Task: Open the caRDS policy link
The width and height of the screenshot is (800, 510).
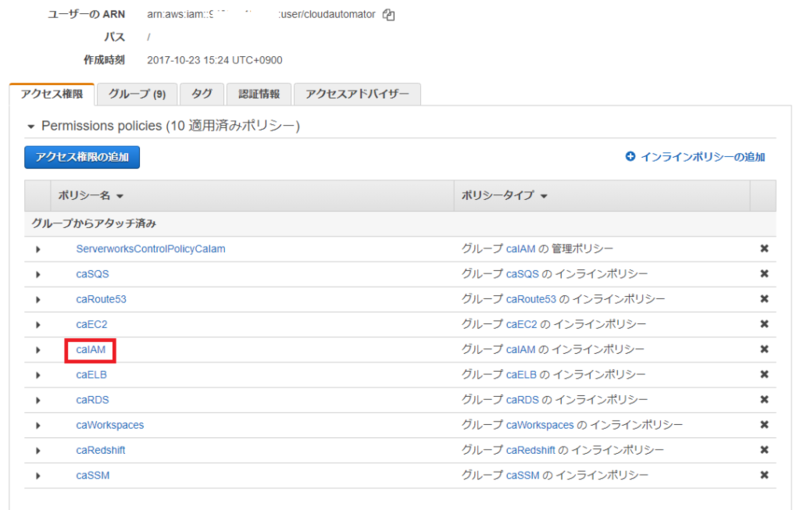Action: point(92,400)
